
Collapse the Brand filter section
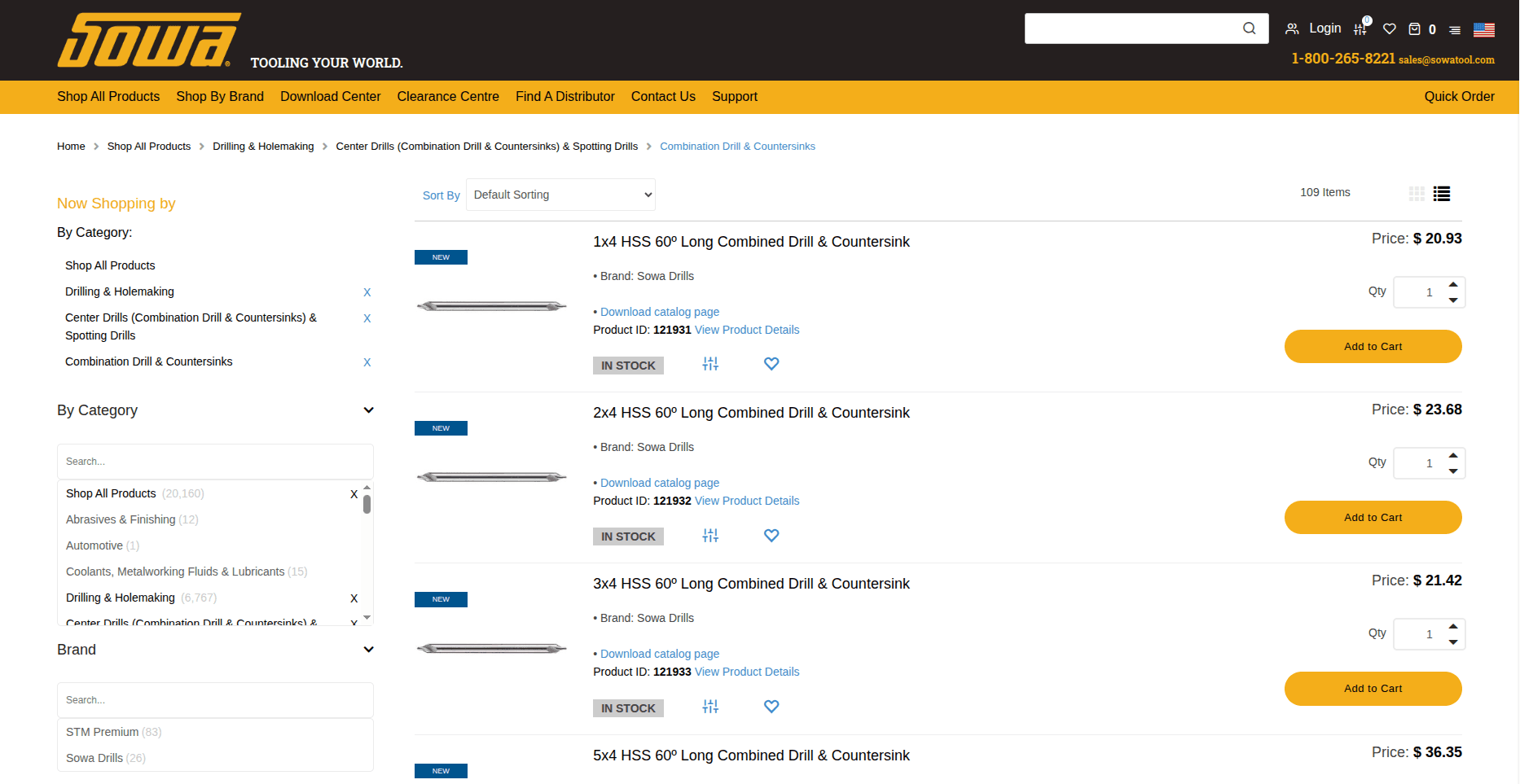click(x=368, y=650)
